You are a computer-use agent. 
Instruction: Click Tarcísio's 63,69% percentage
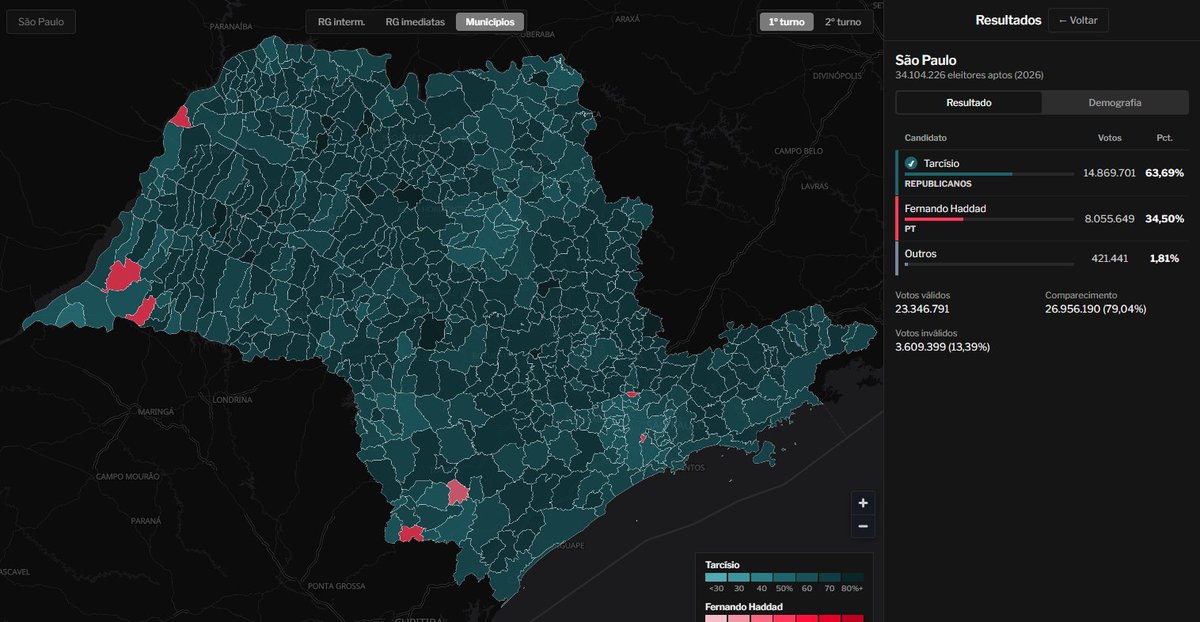coord(1165,173)
